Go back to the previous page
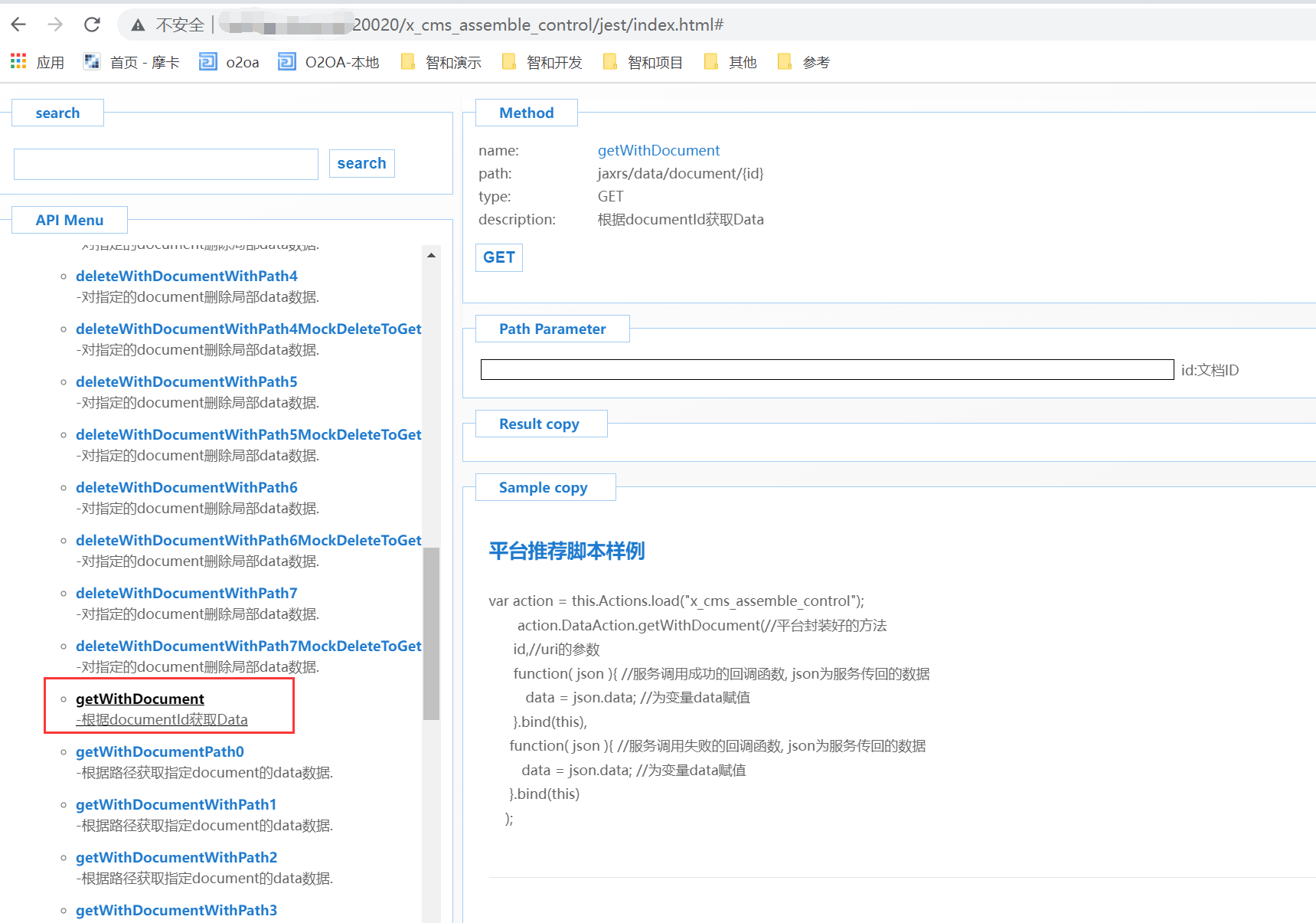 point(19,25)
